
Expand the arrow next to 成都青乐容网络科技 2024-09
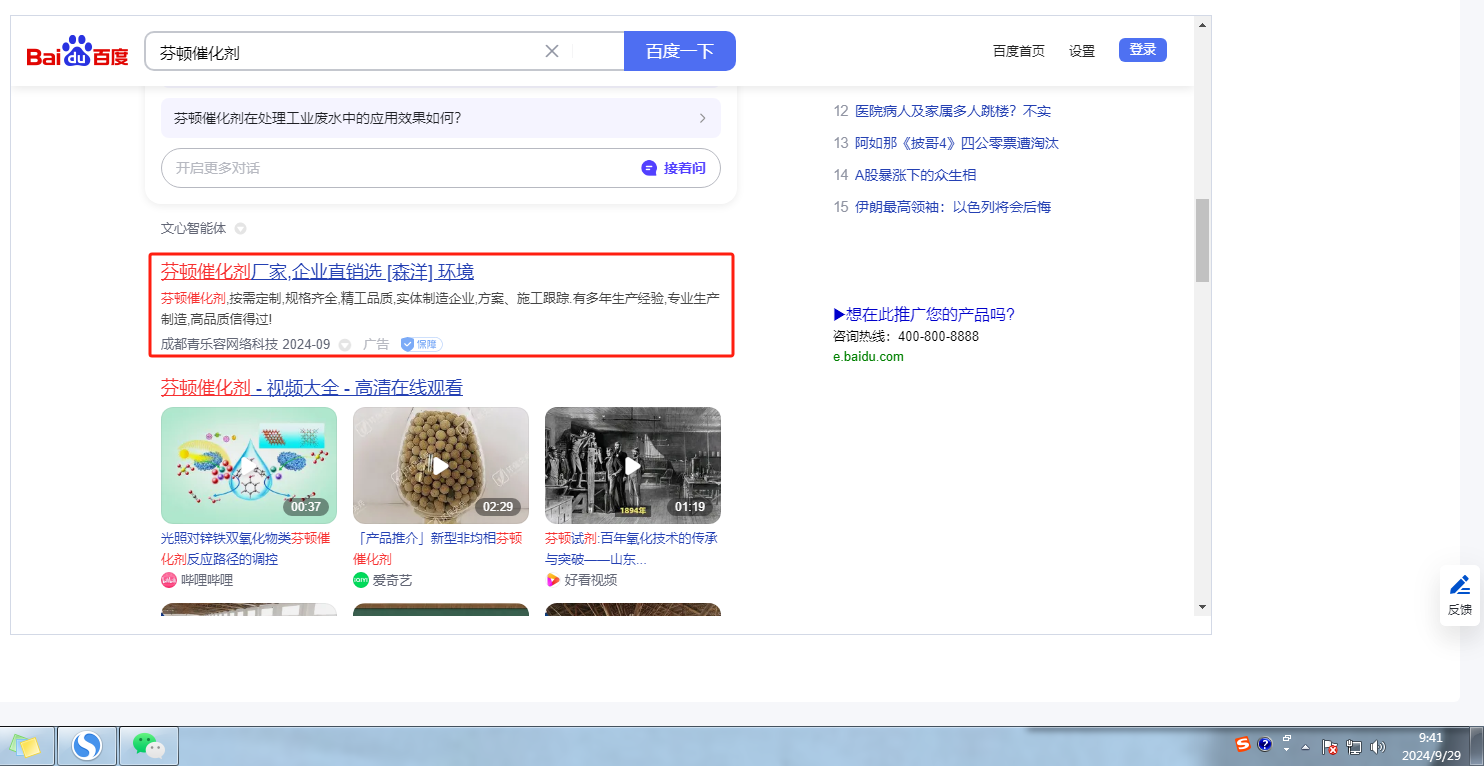pyautogui.click(x=345, y=345)
